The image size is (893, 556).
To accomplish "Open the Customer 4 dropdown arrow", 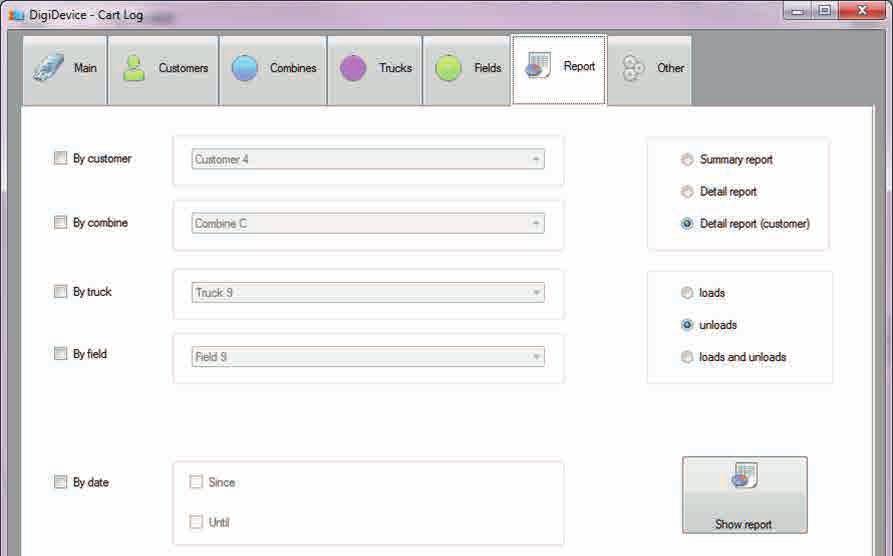I will [536, 160].
